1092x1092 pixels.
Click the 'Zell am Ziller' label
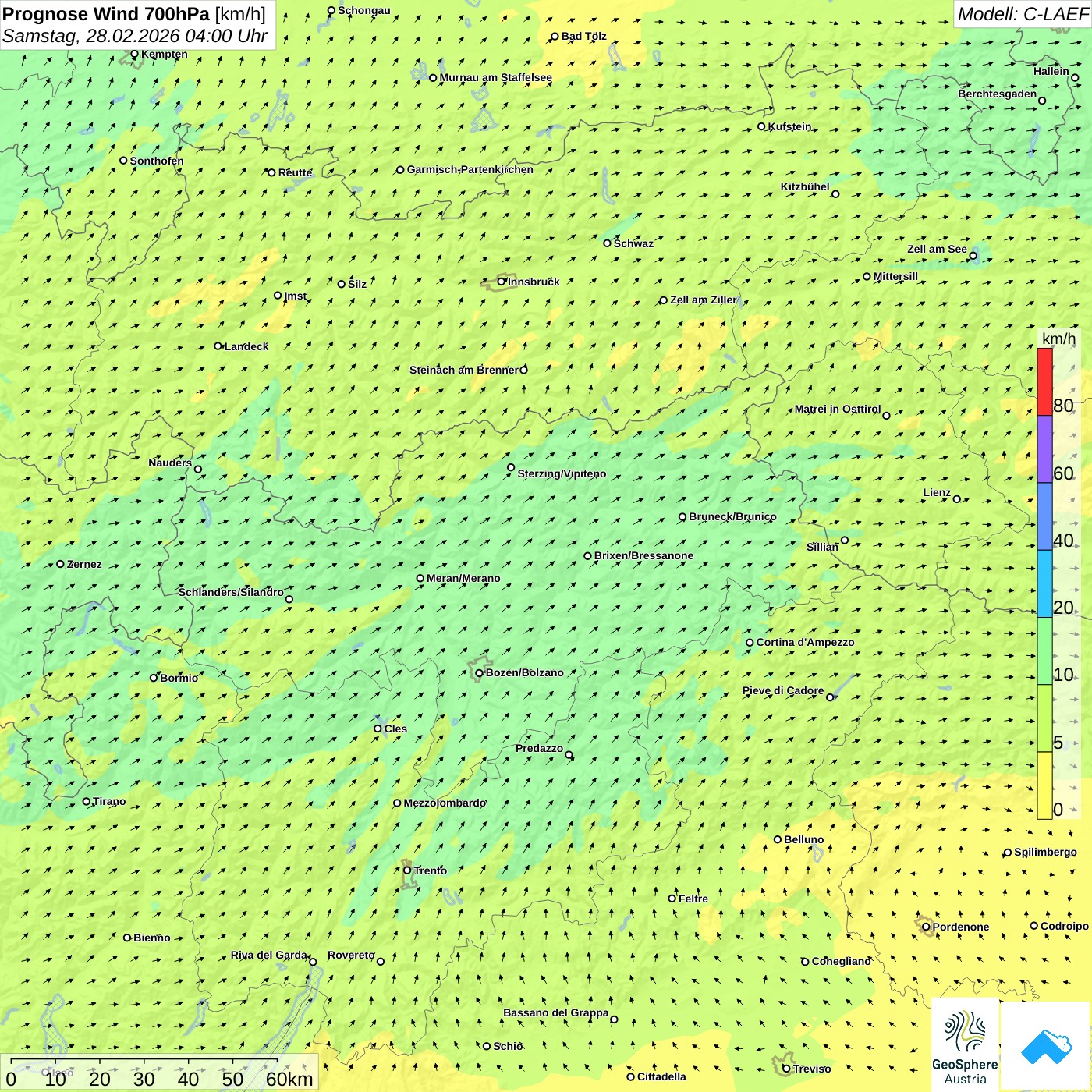(704, 300)
